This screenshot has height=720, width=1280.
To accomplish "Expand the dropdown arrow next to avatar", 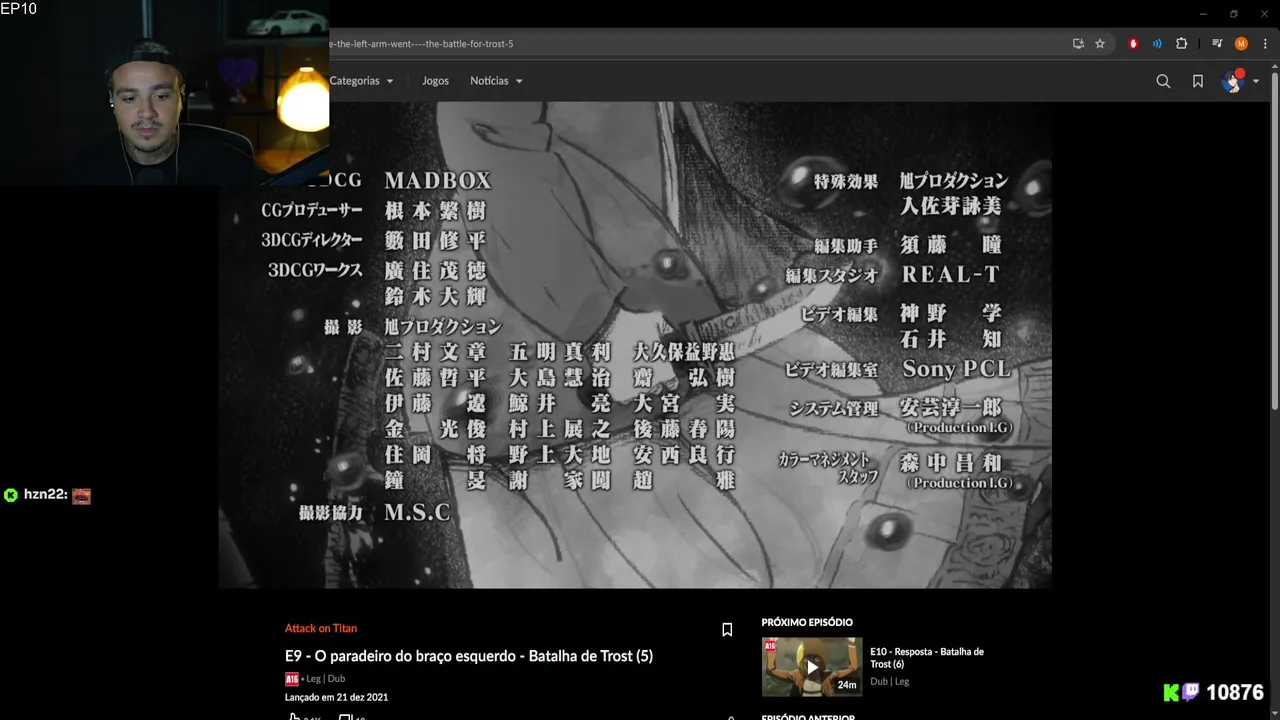I will coord(1256,82).
